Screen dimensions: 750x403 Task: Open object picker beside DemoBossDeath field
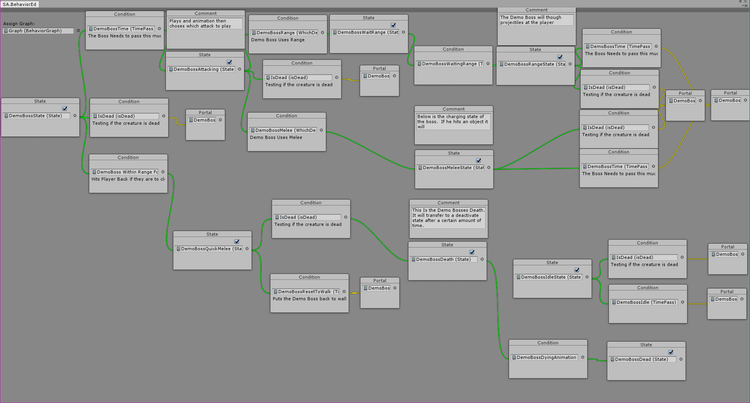[482, 260]
